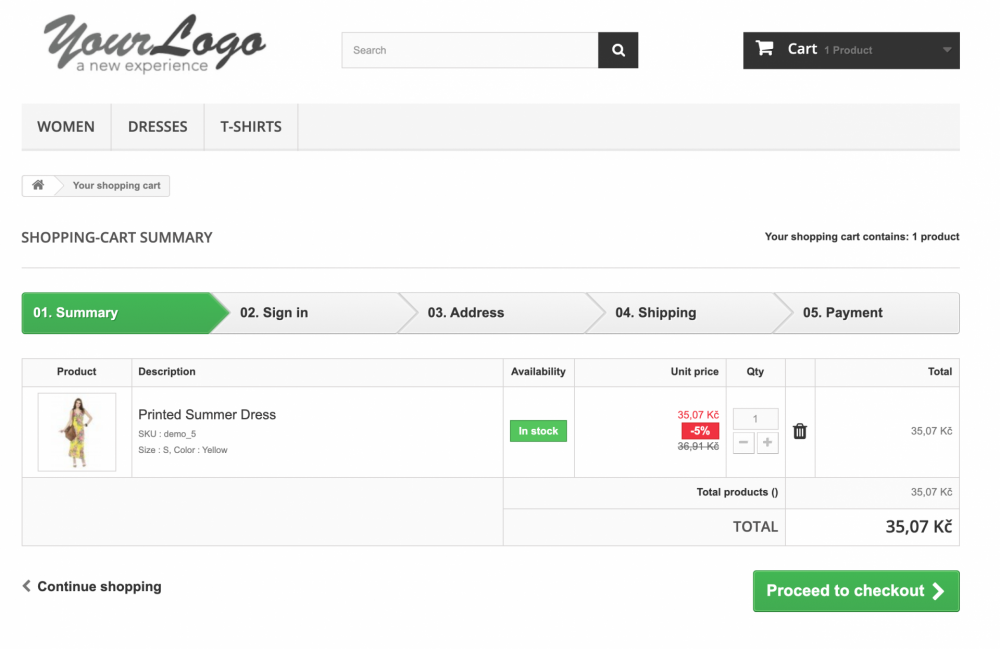This screenshot has height=649, width=1000.
Task: Click the Your Logo image
Action: [155, 45]
